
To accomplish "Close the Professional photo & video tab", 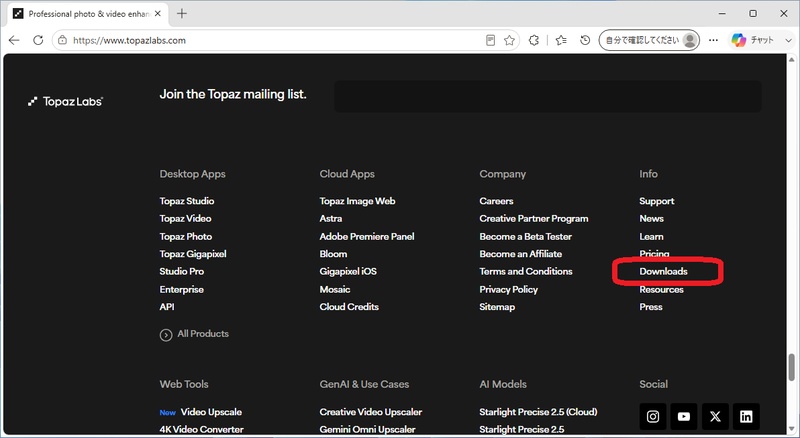I will pyautogui.click(x=158, y=14).
